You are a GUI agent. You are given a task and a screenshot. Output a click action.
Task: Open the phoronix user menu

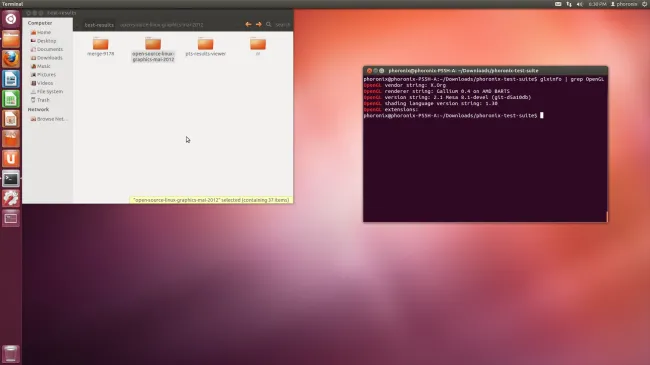click(624, 4)
